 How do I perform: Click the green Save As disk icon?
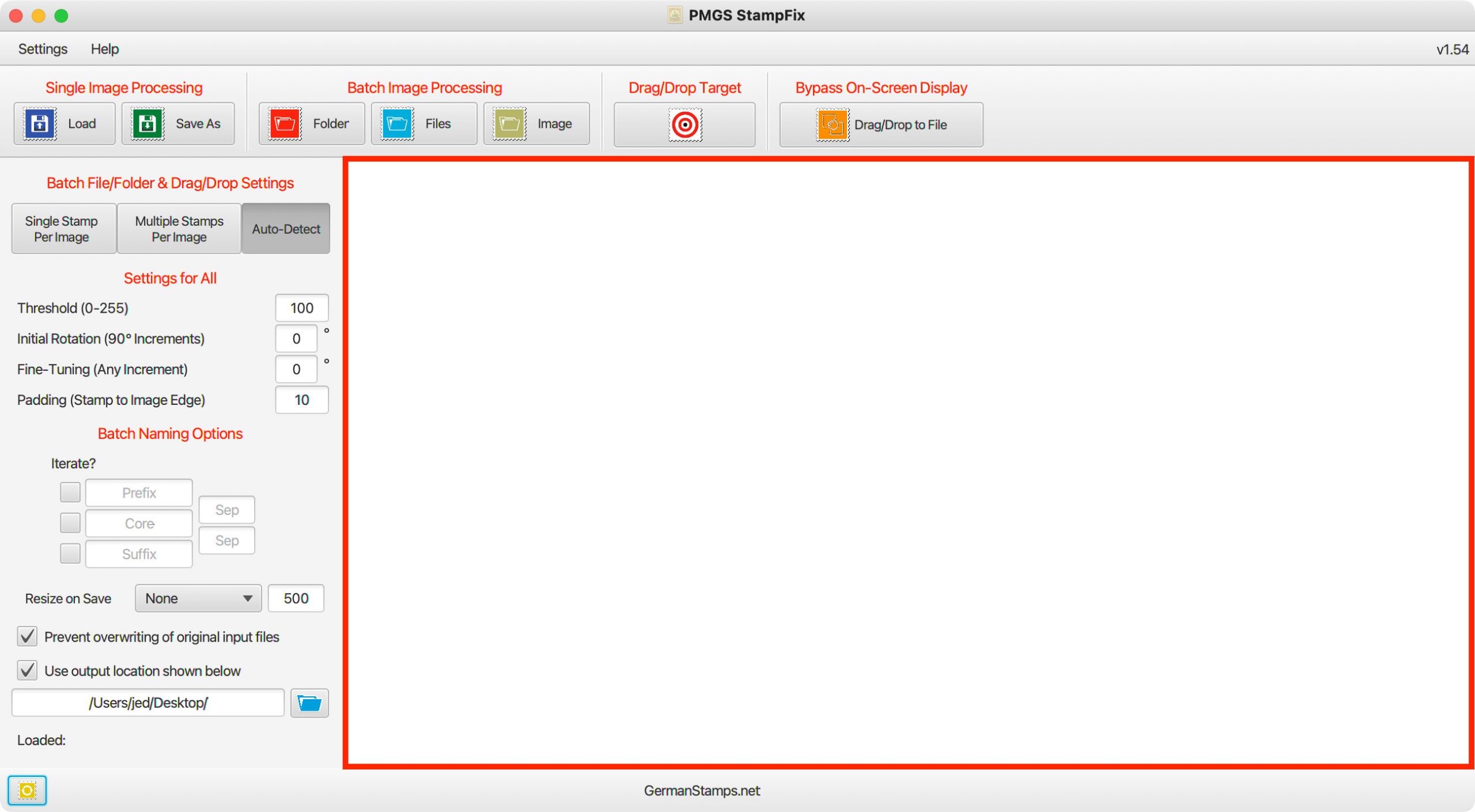click(147, 124)
